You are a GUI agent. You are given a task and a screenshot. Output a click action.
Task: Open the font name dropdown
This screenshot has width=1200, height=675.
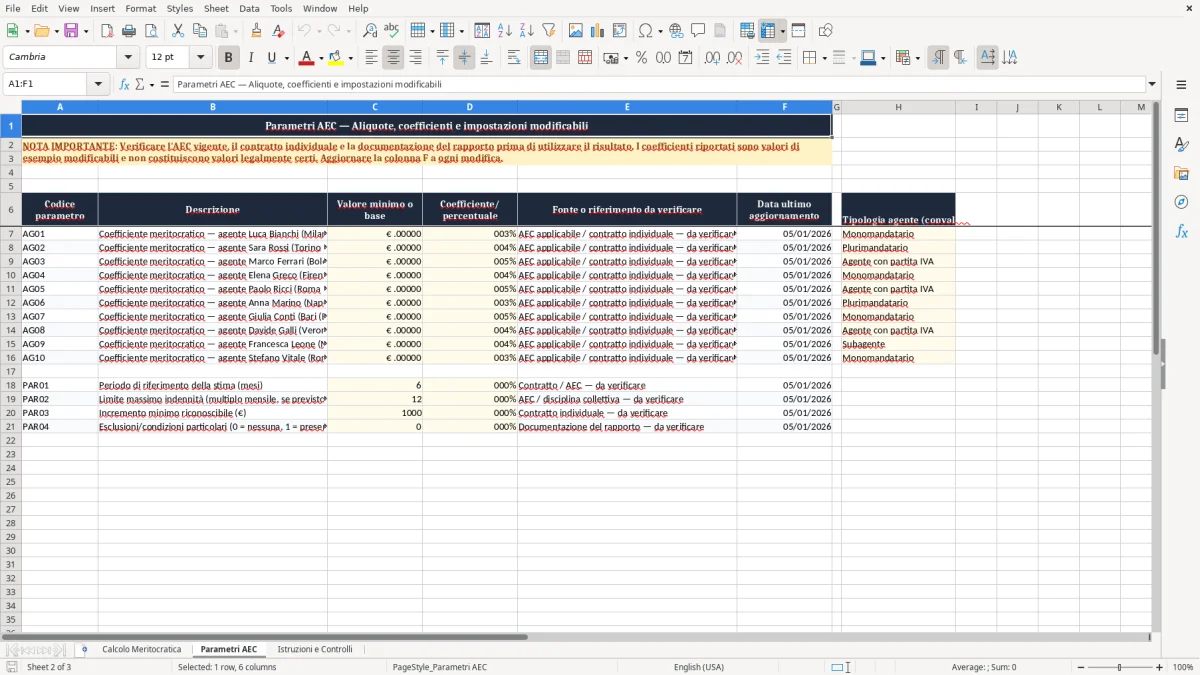pos(128,58)
